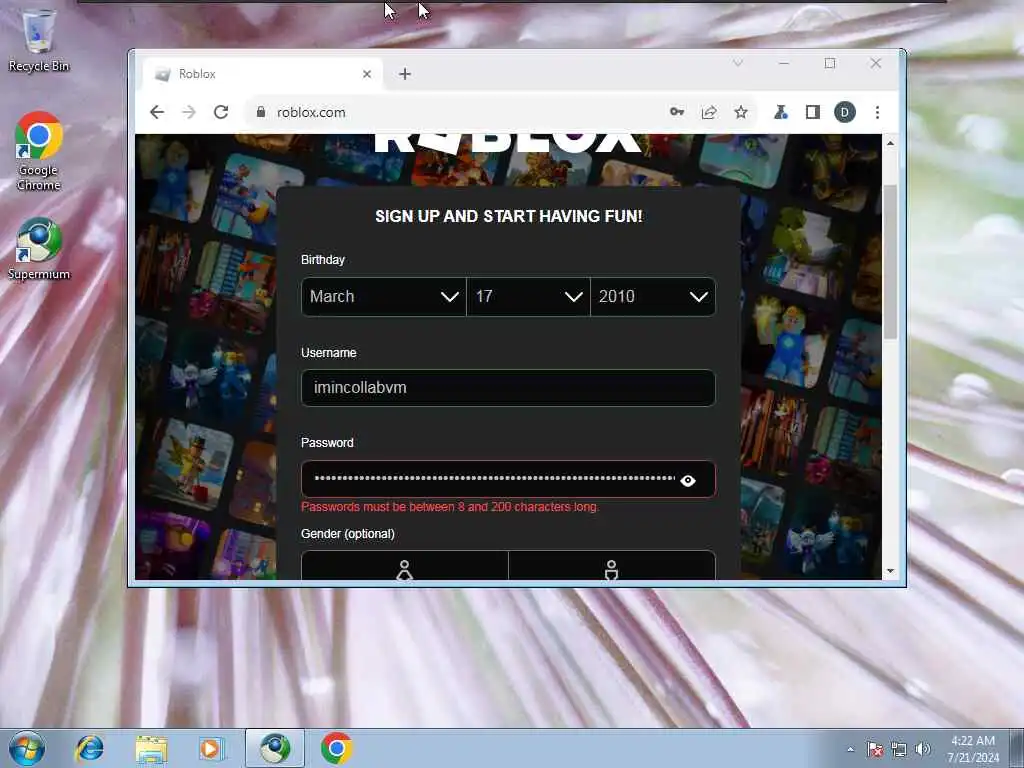The image size is (1024, 768).
Task: Click the 'Birthday' label
Action: [x=323, y=260]
